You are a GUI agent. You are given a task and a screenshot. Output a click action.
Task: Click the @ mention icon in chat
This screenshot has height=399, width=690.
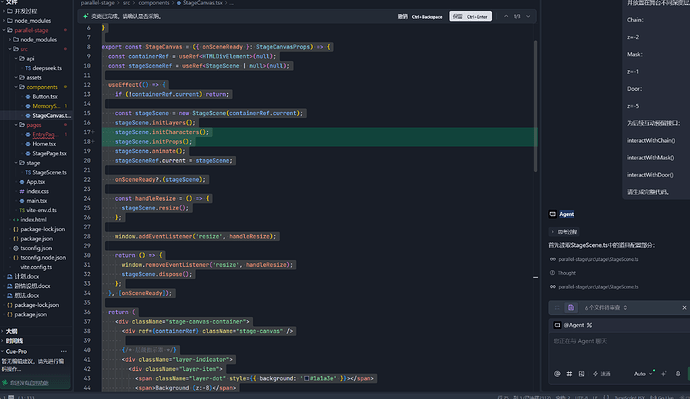tap(557, 373)
